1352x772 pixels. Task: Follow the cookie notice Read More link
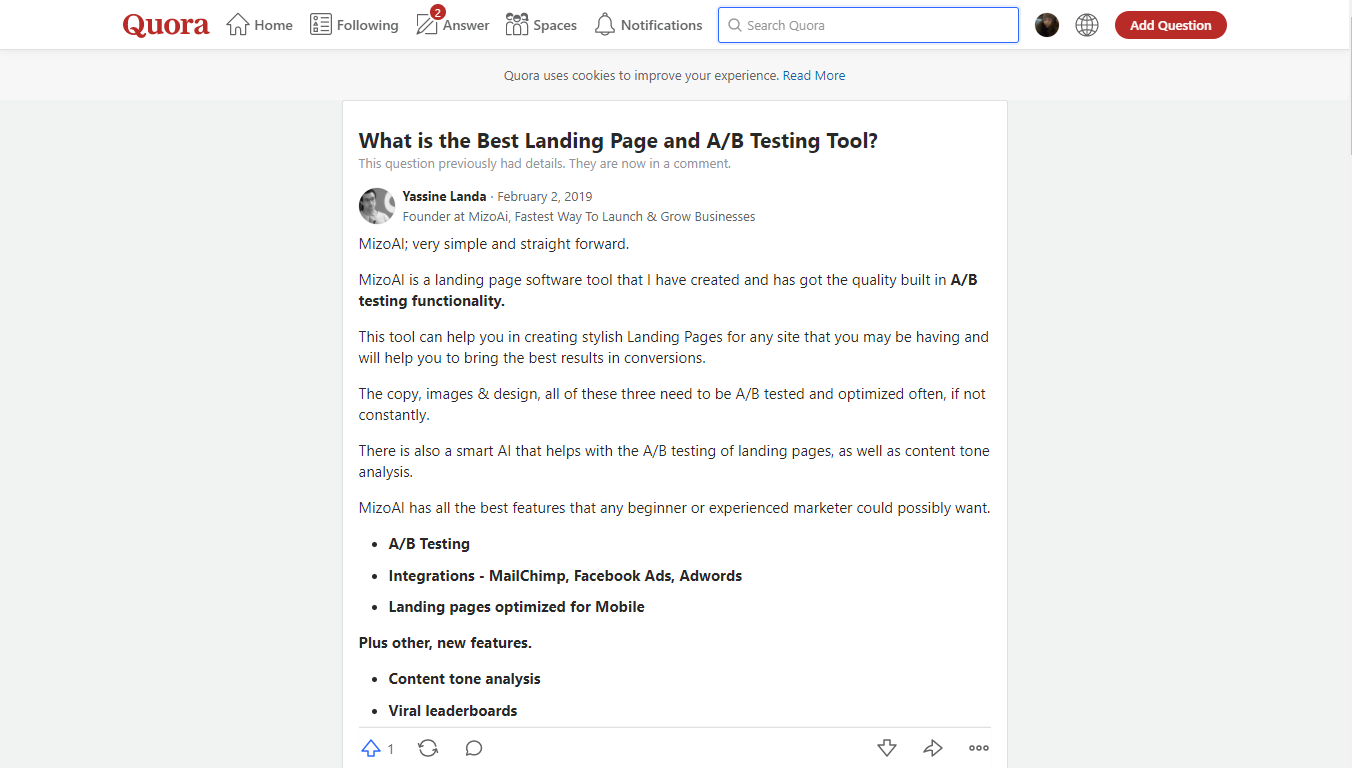click(813, 76)
